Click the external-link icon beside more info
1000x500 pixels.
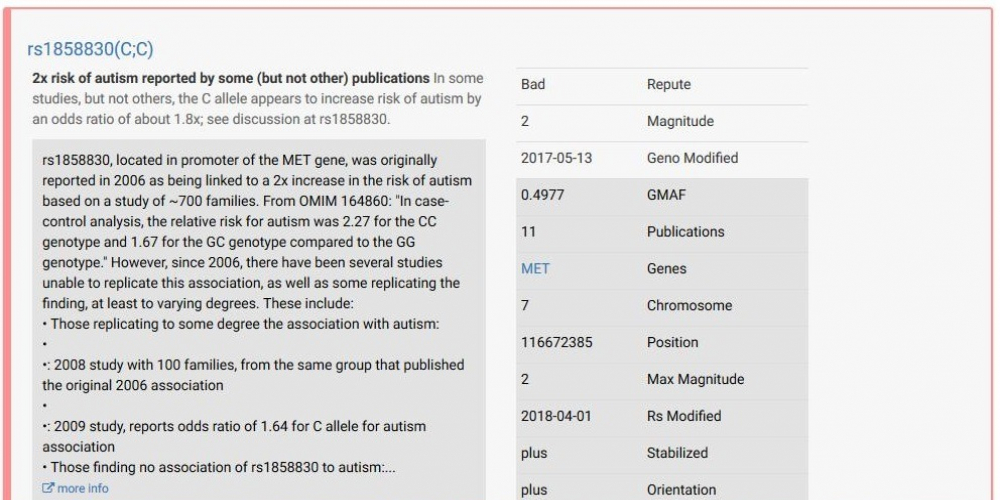[48, 488]
